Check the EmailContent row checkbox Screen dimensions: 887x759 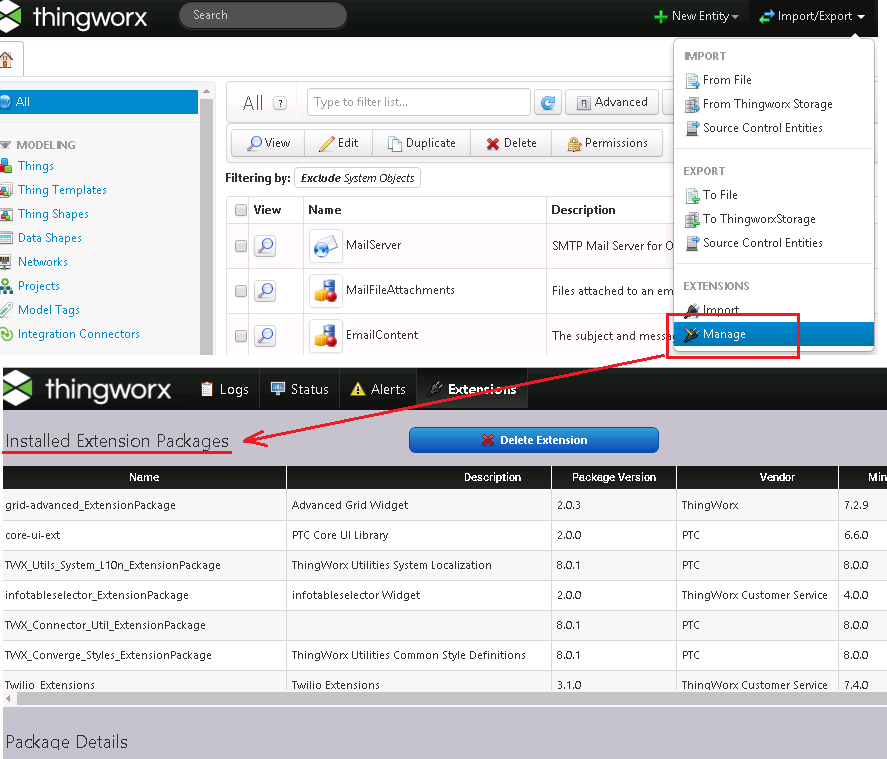[241, 335]
